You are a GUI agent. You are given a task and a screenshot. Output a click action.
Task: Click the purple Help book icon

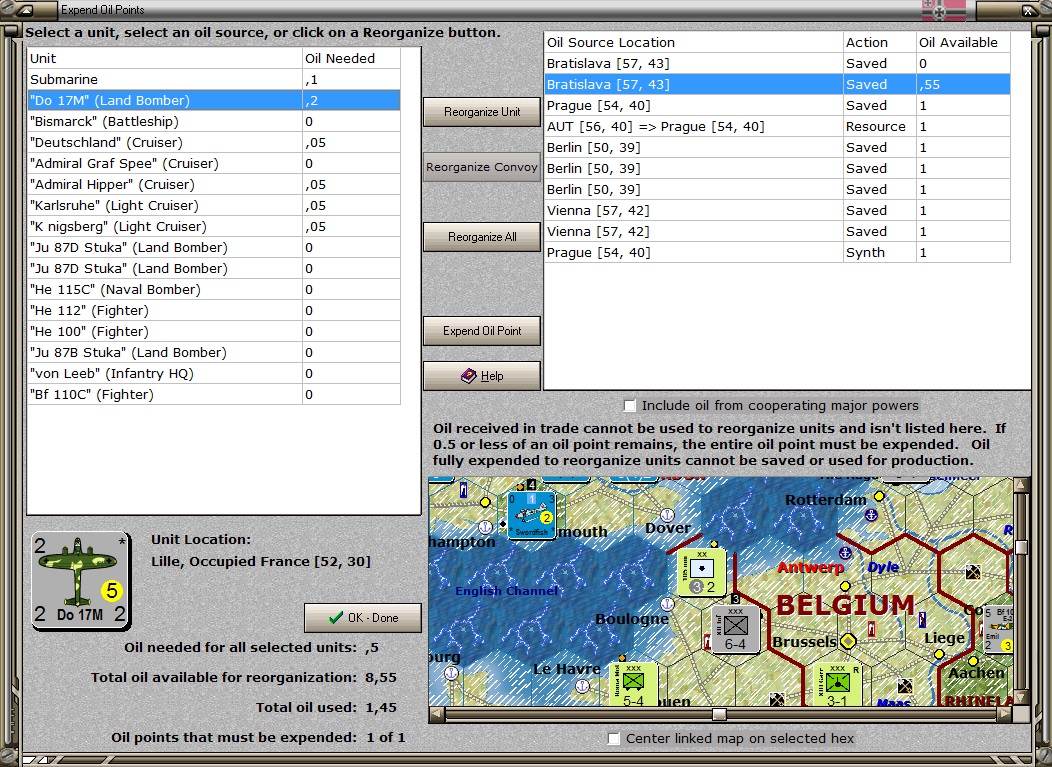click(468, 376)
